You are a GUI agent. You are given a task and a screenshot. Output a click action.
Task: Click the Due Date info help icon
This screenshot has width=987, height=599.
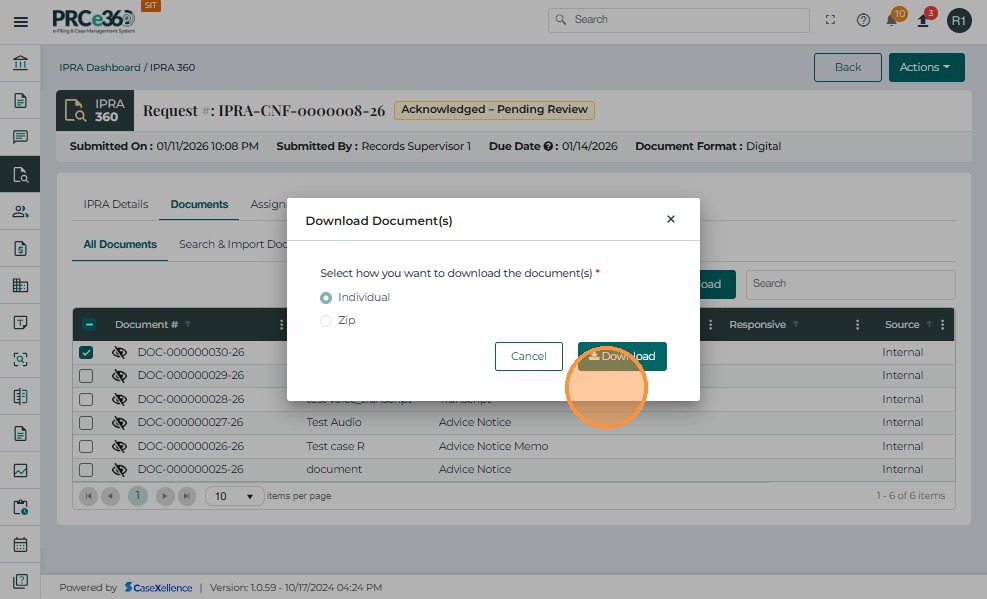pos(548,146)
